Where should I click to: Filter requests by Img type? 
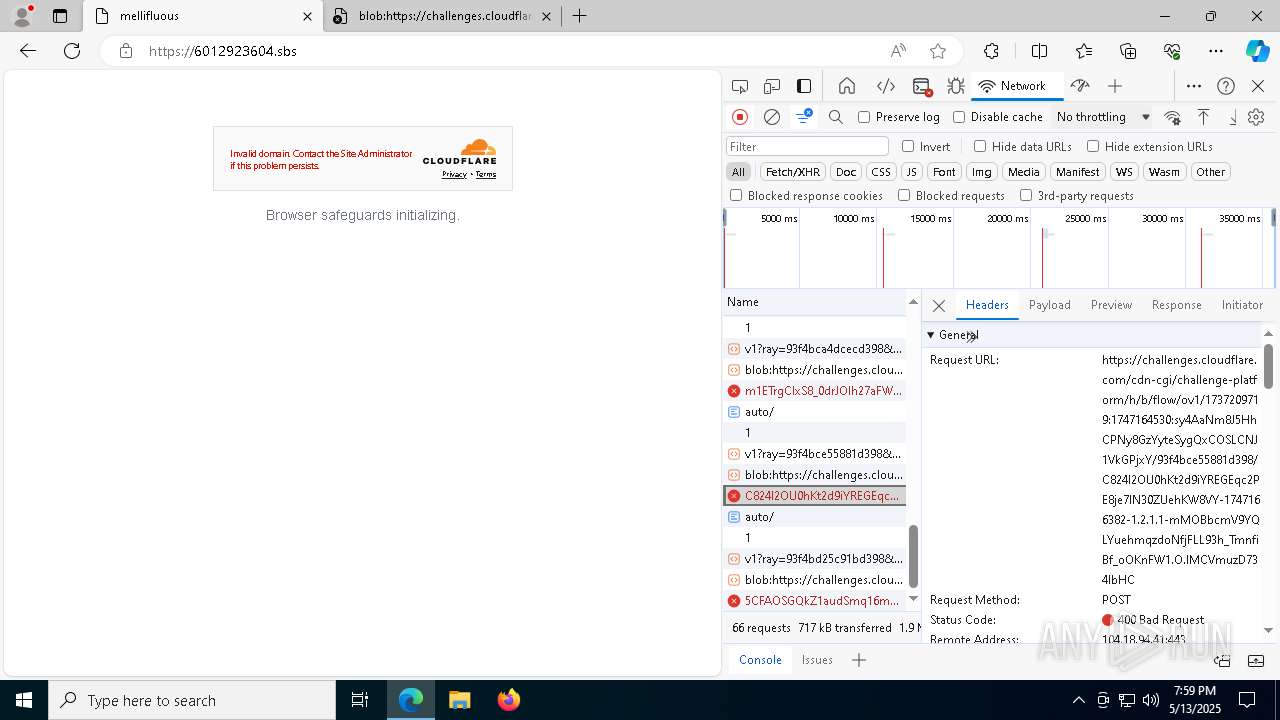pos(982,172)
